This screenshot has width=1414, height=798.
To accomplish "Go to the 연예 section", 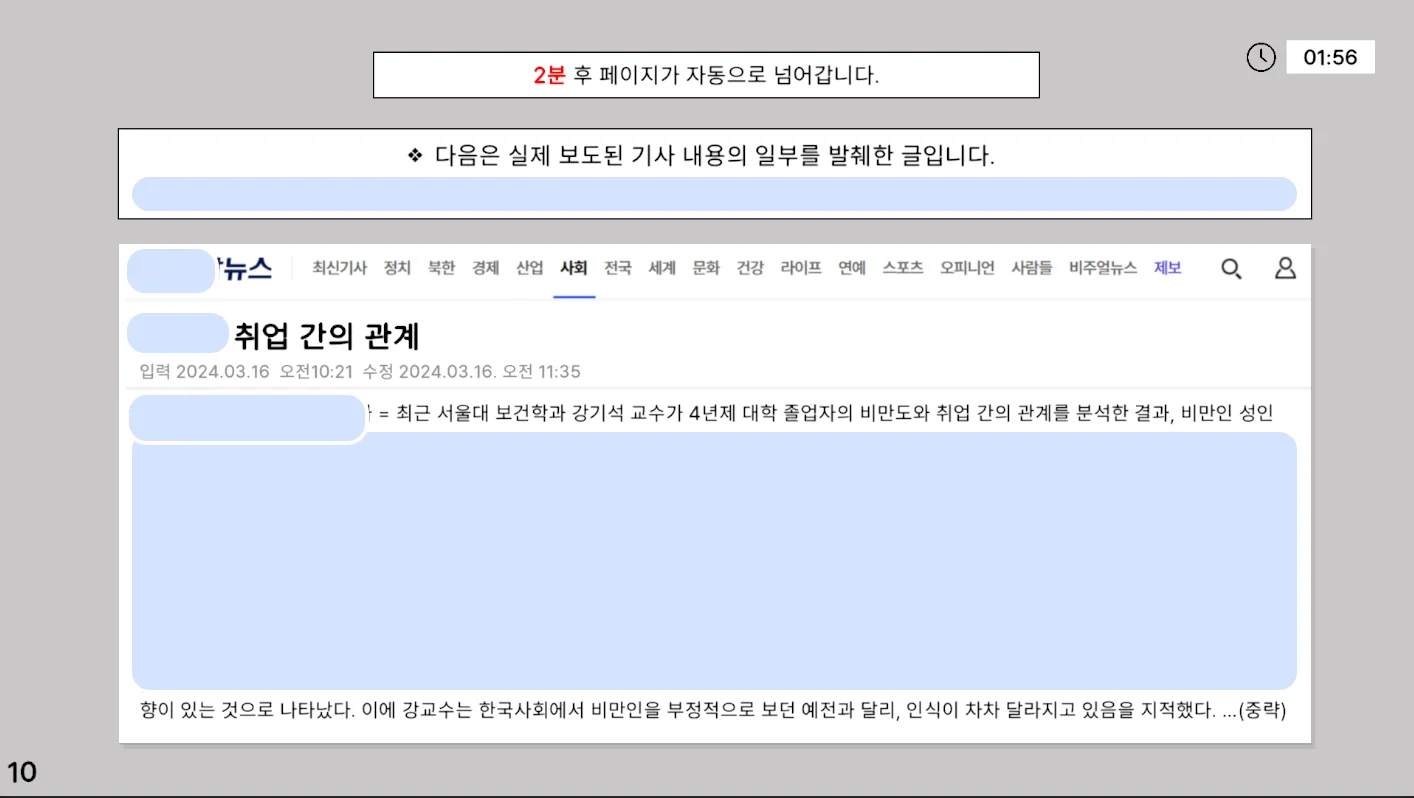I will tap(852, 268).
